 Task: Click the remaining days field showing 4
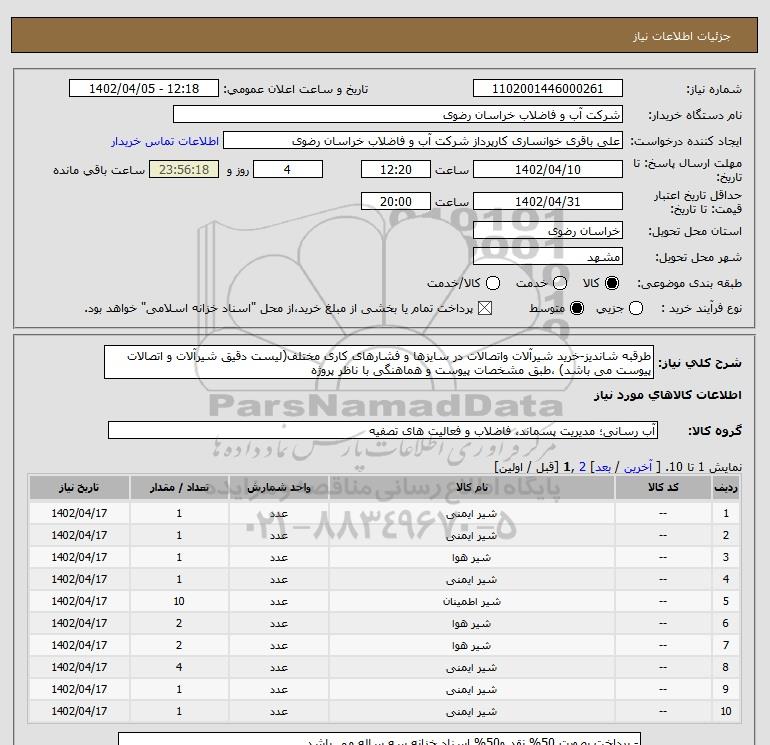(288, 169)
